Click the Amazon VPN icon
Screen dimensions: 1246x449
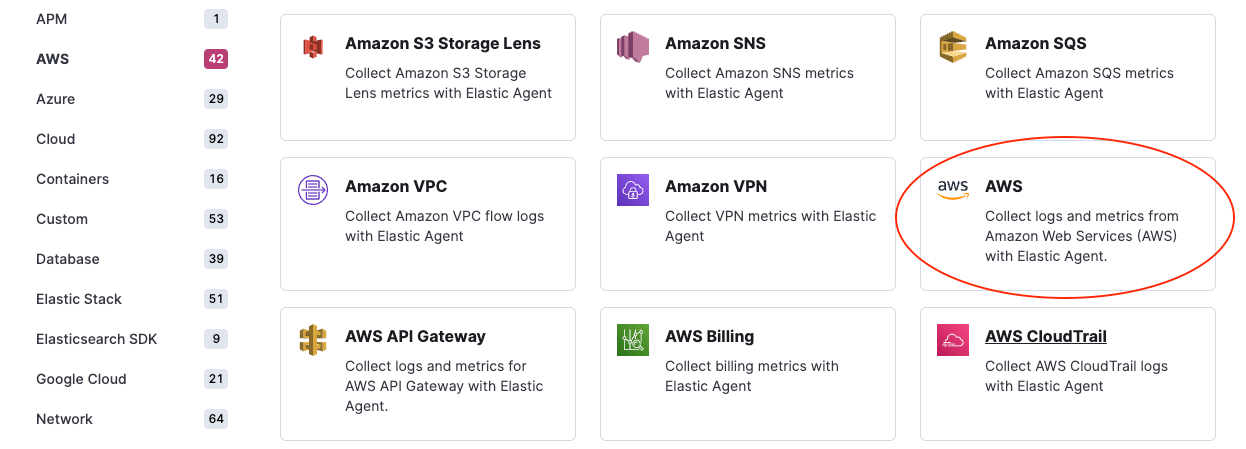(633, 189)
